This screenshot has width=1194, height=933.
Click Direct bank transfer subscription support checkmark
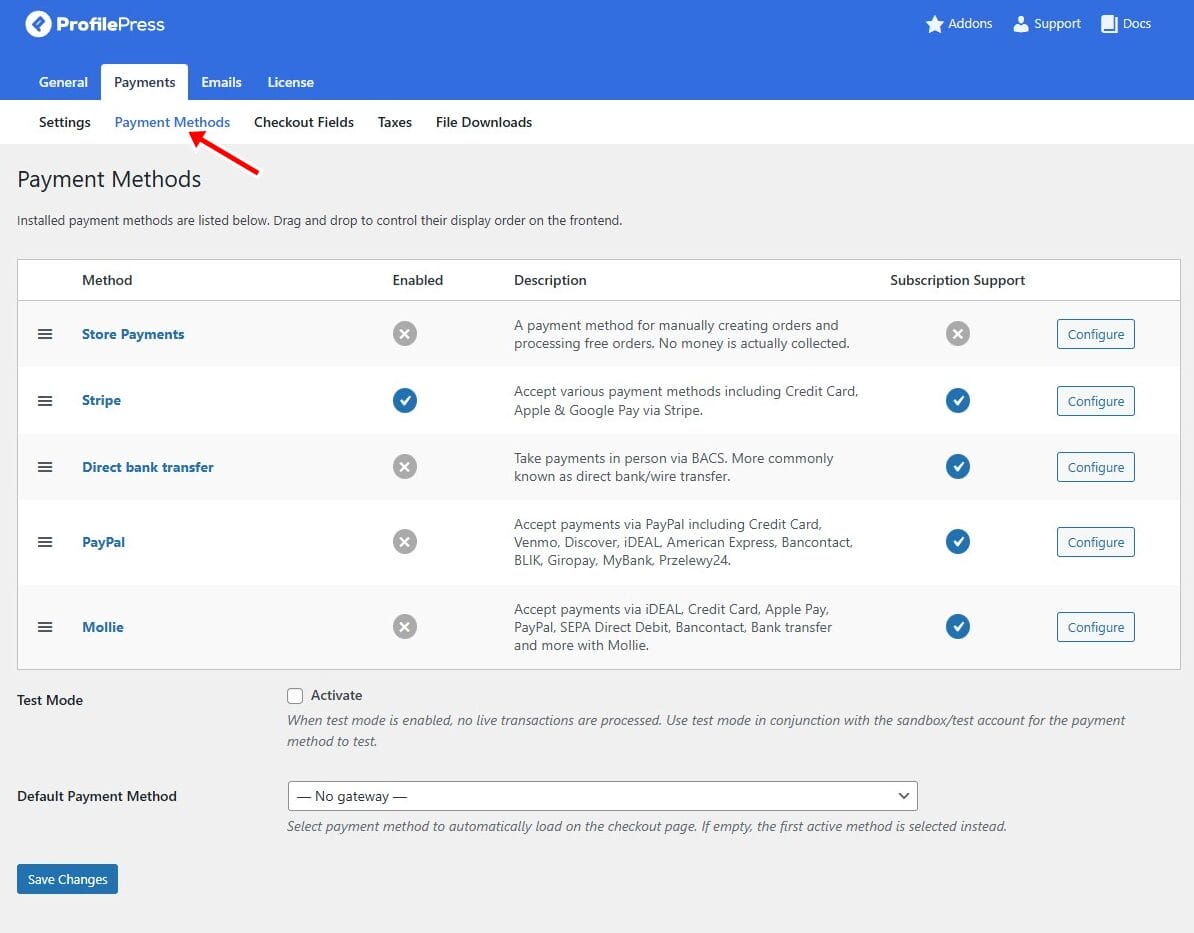coord(957,466)
